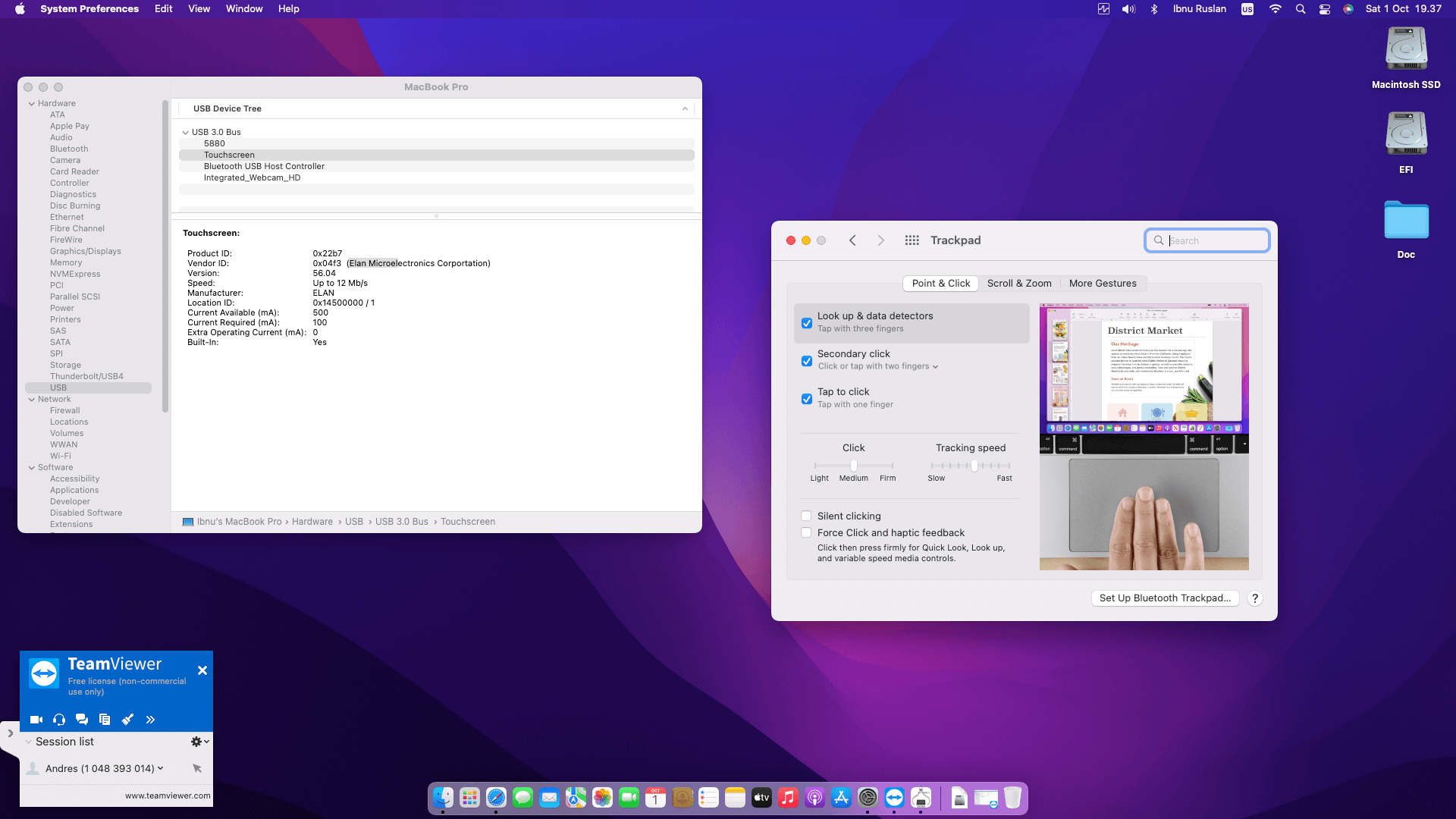
Task: Open TeamViewer audio headset options
Action: coord(59,720)
